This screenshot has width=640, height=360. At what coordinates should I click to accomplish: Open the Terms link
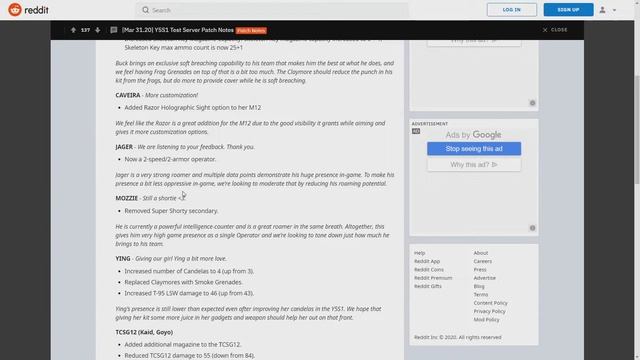tap(481, 295)
